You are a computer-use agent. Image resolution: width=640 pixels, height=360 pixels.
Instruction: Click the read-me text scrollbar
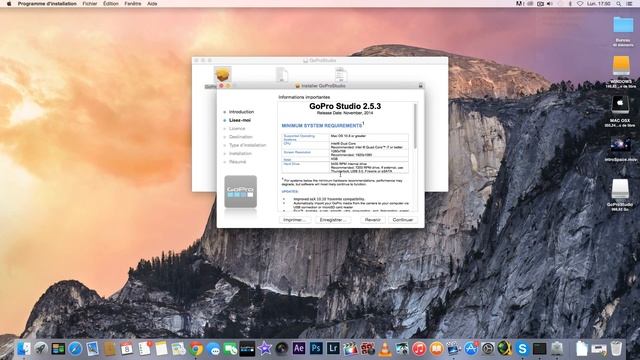pos(415,126)
